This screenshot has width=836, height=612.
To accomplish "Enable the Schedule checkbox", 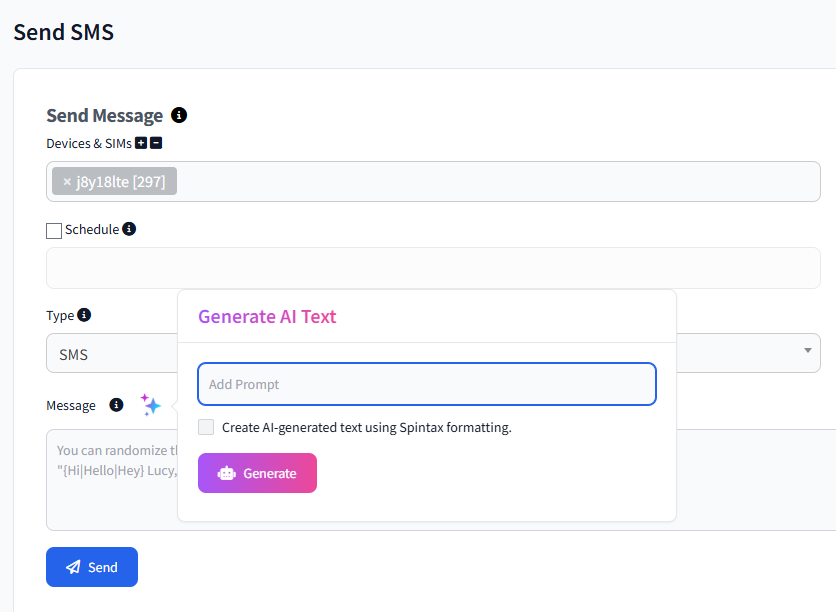I will click(53, 229).
